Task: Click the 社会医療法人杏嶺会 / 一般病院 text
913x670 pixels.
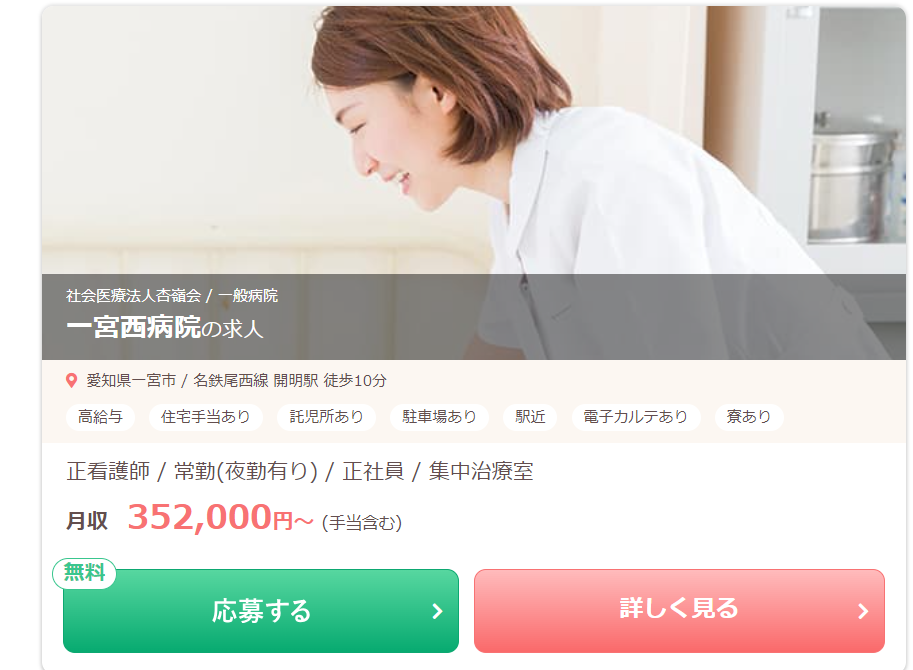Action: (x=172, y=296)
